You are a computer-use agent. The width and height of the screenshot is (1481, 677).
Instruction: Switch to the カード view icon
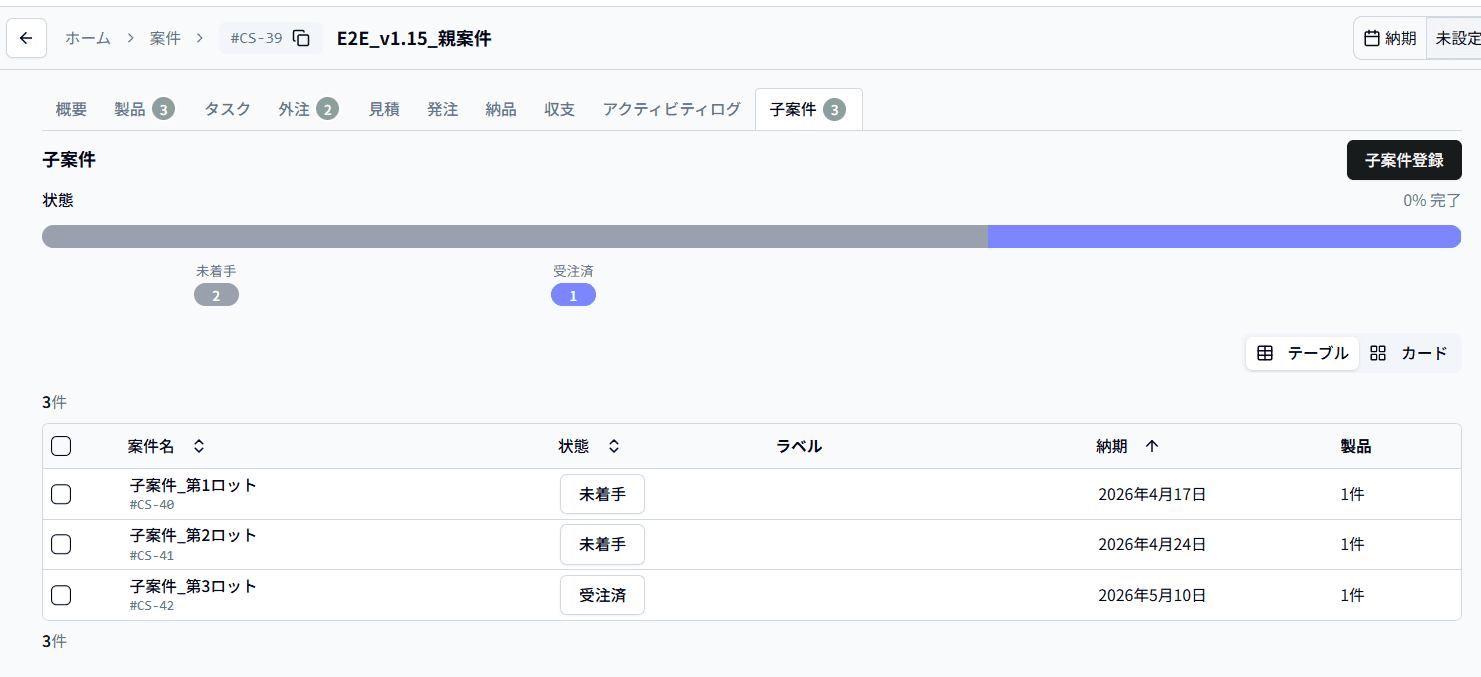1410,353
